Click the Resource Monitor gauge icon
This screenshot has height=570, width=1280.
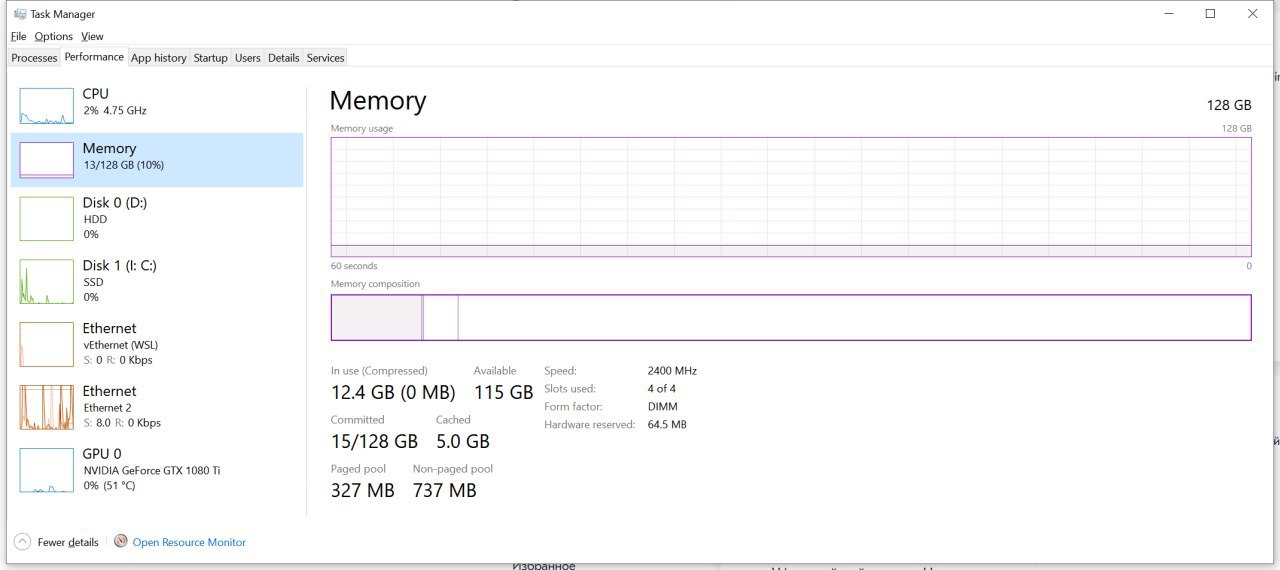point(121,541)
